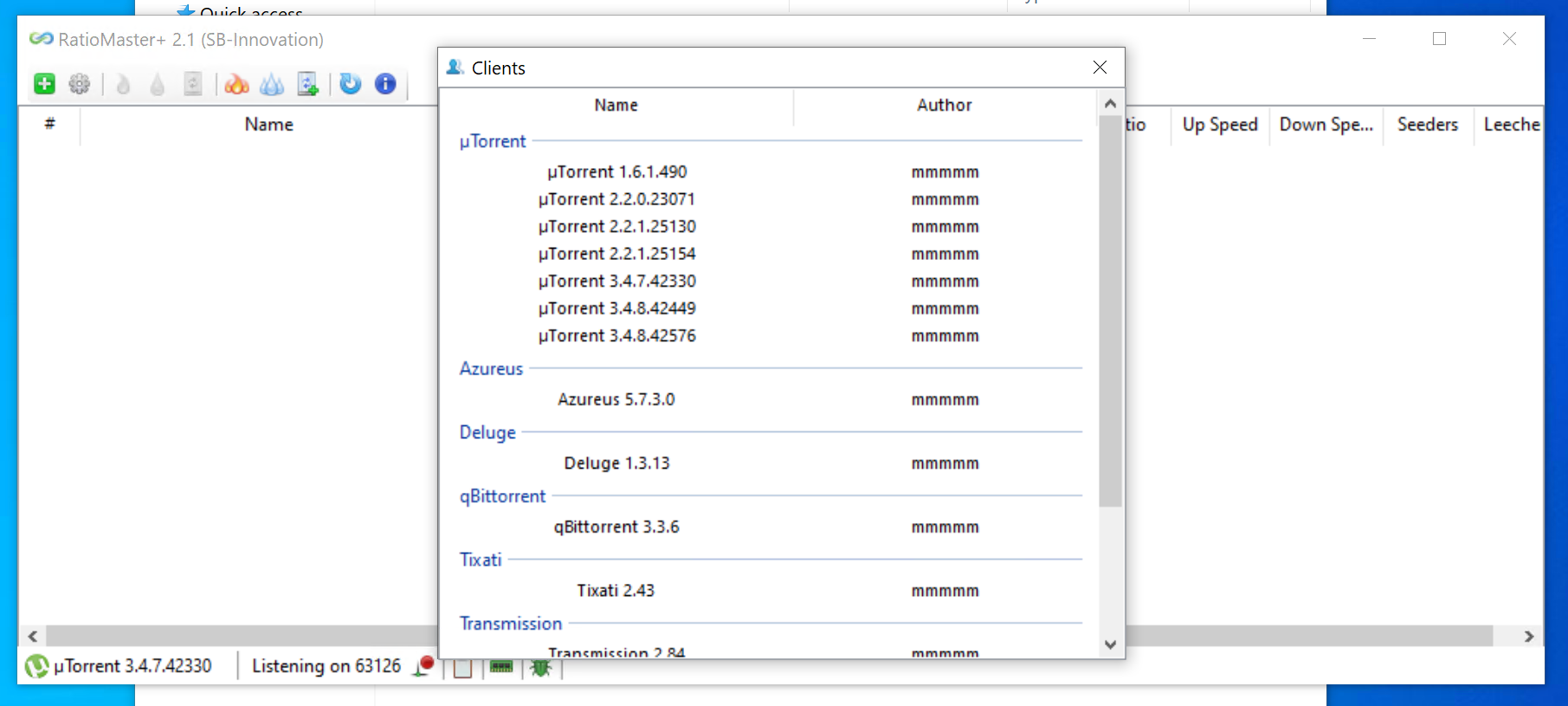Click the blank page icon in the status bar
The height and width of the screenshot is (706, 1568).
click(x=462, y=667)
